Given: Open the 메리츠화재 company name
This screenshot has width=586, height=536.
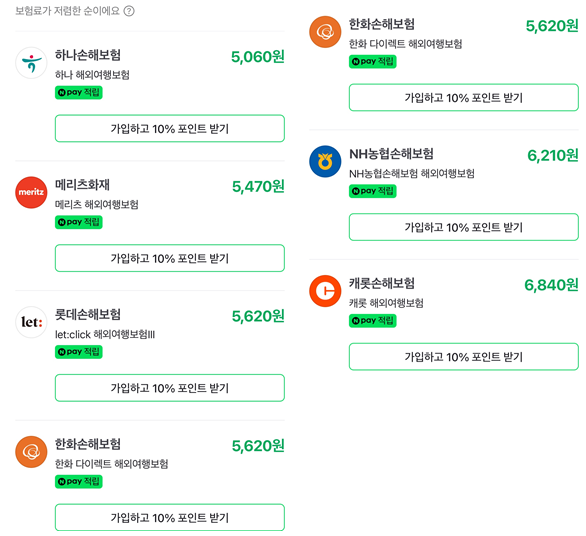Looking at the screenshot, I should click(x=82, y=185).
